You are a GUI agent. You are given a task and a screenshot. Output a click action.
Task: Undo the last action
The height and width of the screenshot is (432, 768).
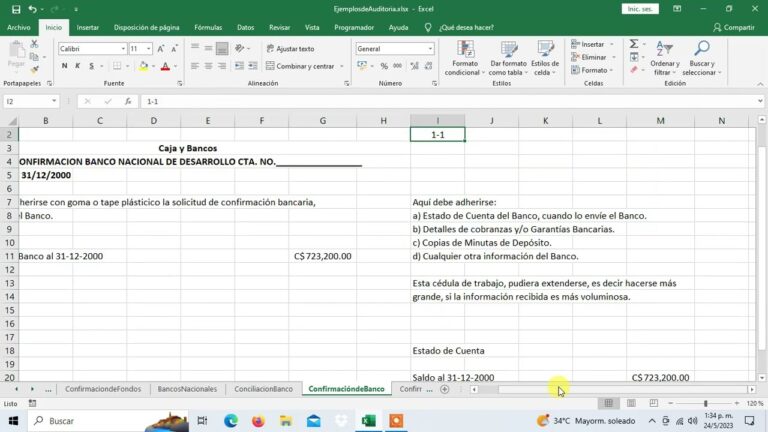click(x=32, y=9)
